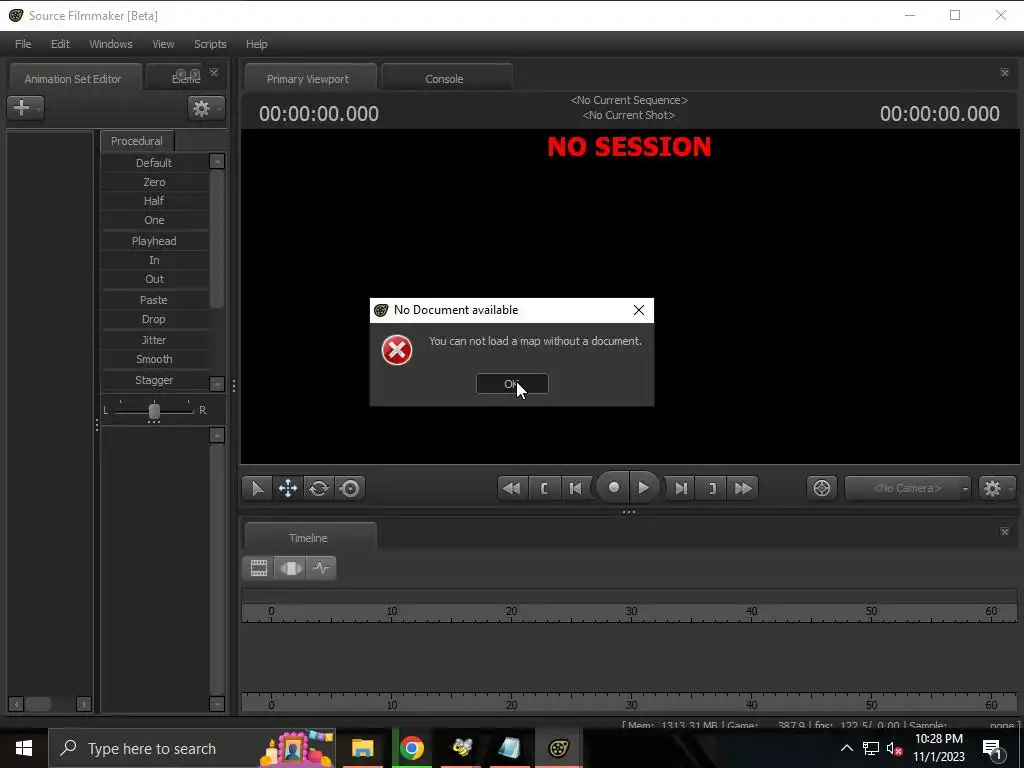
Task: Select the Procedural presets tab
Action: [136, 141]
